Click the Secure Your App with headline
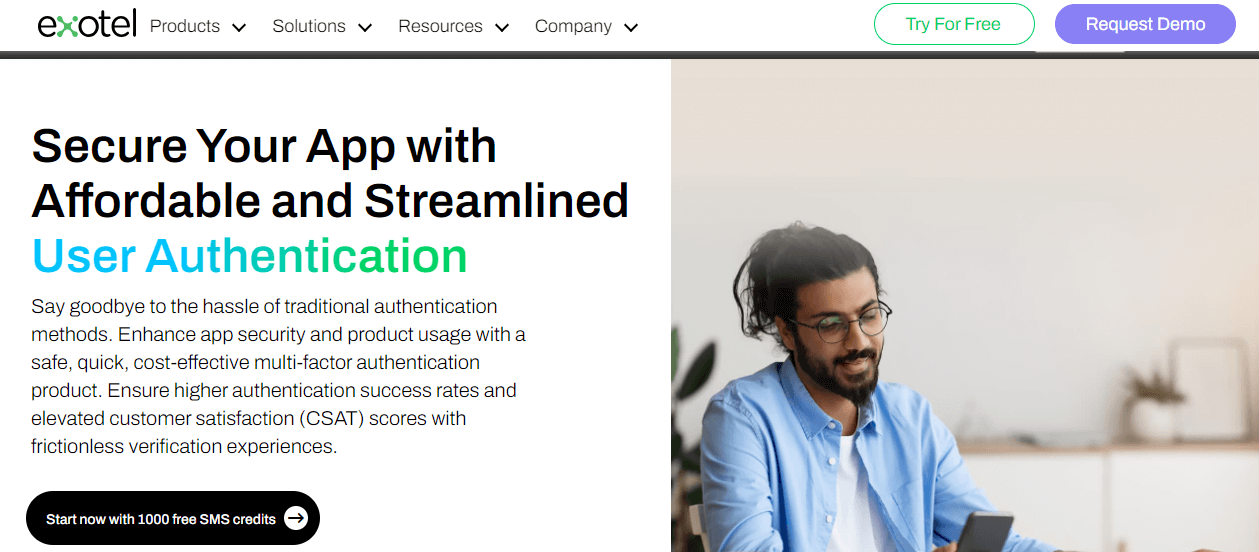Viewport: 1259px width, 552px height. (264, 146)
